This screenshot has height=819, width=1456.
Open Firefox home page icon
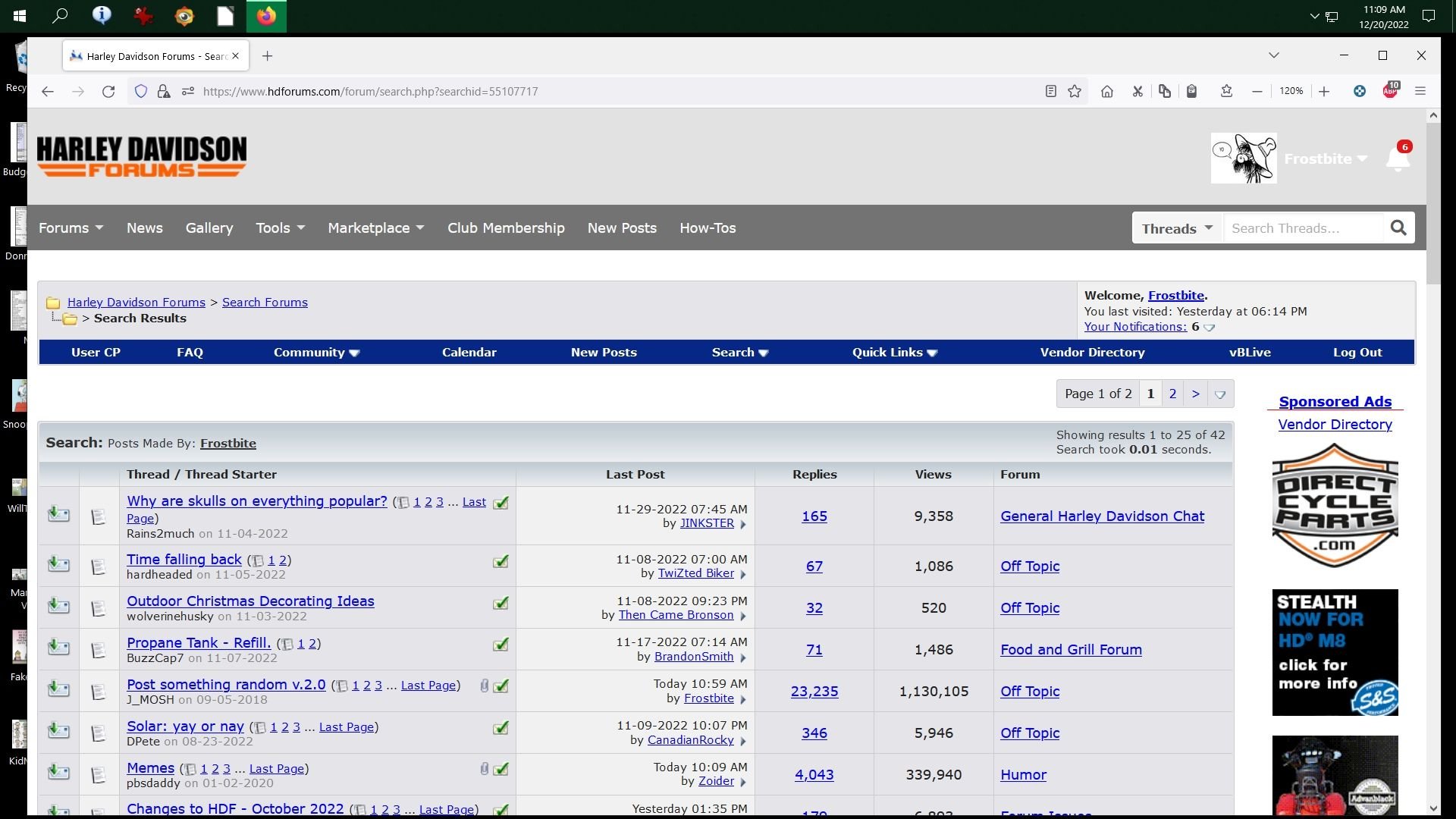tap(1107, 92)
